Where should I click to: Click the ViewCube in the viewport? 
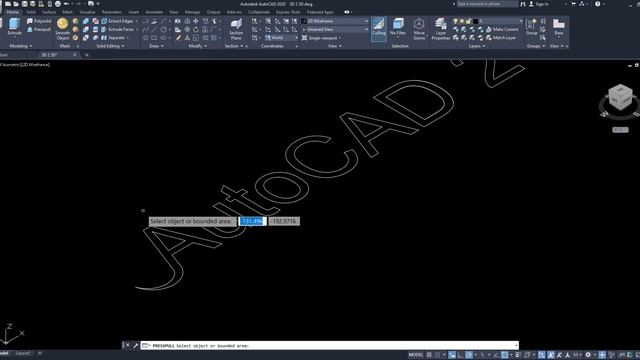[x=620, y=97]
